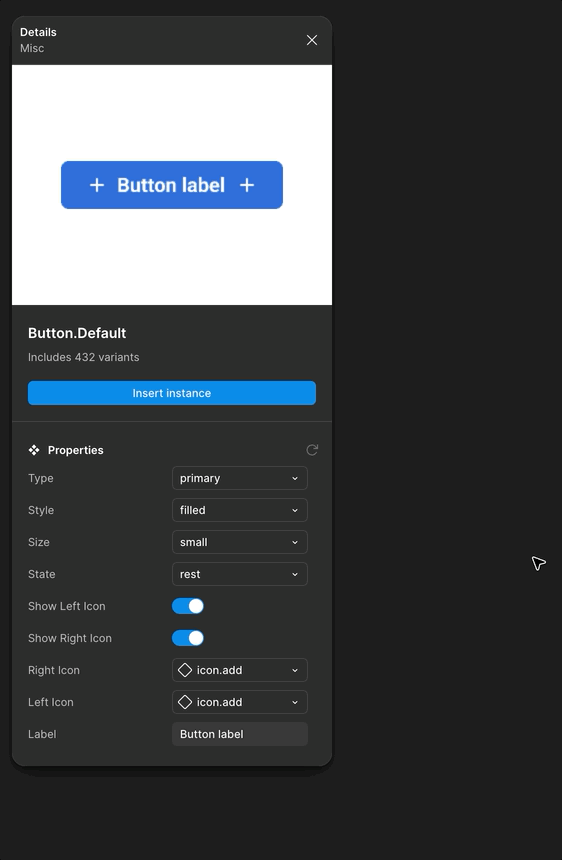Image resolution: width=562 pixels, height=860 pixels.
Task: Insert instance of Button.Default
Action: (172, 393)
